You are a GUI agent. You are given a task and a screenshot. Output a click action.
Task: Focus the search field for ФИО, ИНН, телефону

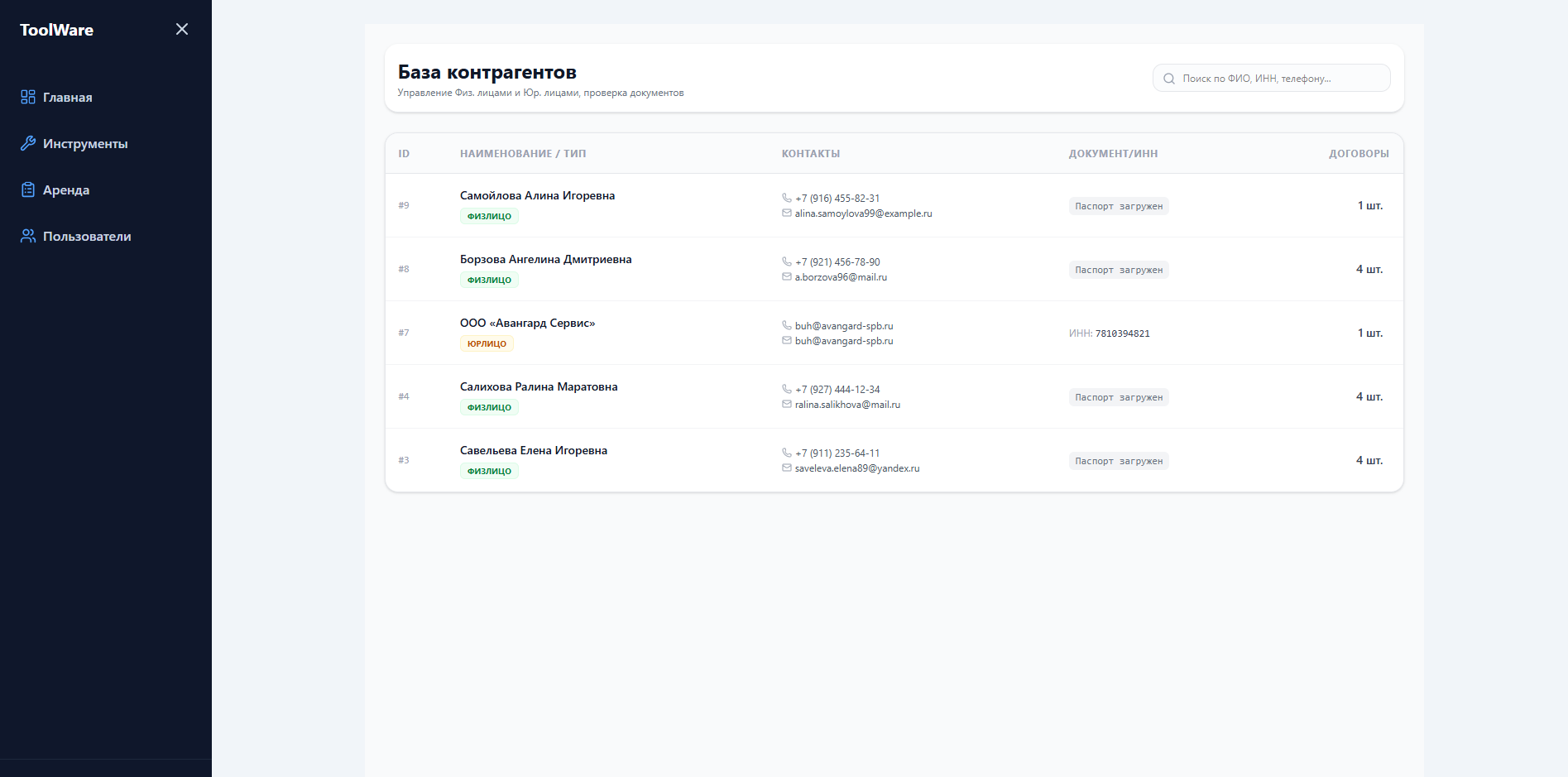point(1271,78)
